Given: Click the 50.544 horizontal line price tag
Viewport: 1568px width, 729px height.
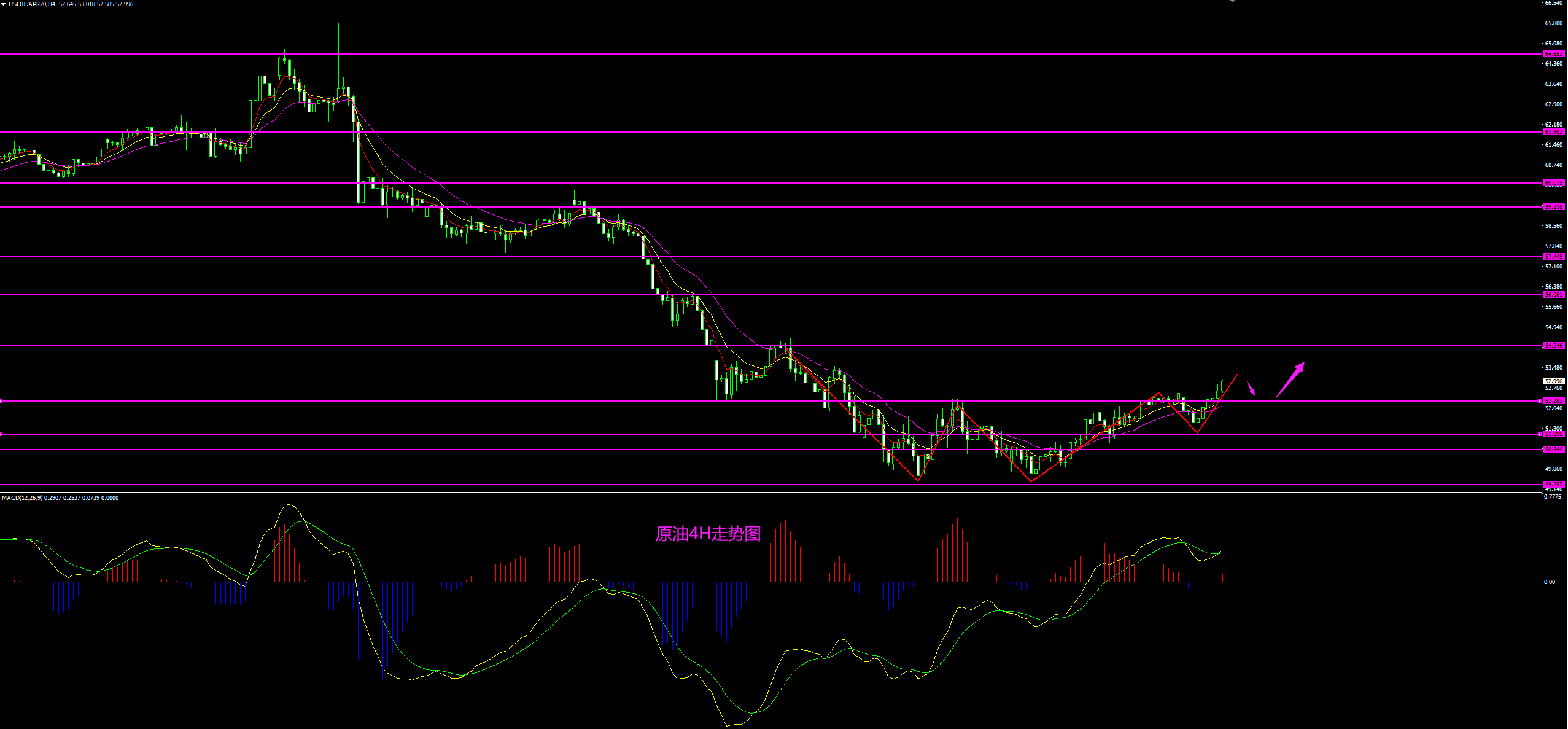Looking at the screenshot, I should coord(1554,450).
